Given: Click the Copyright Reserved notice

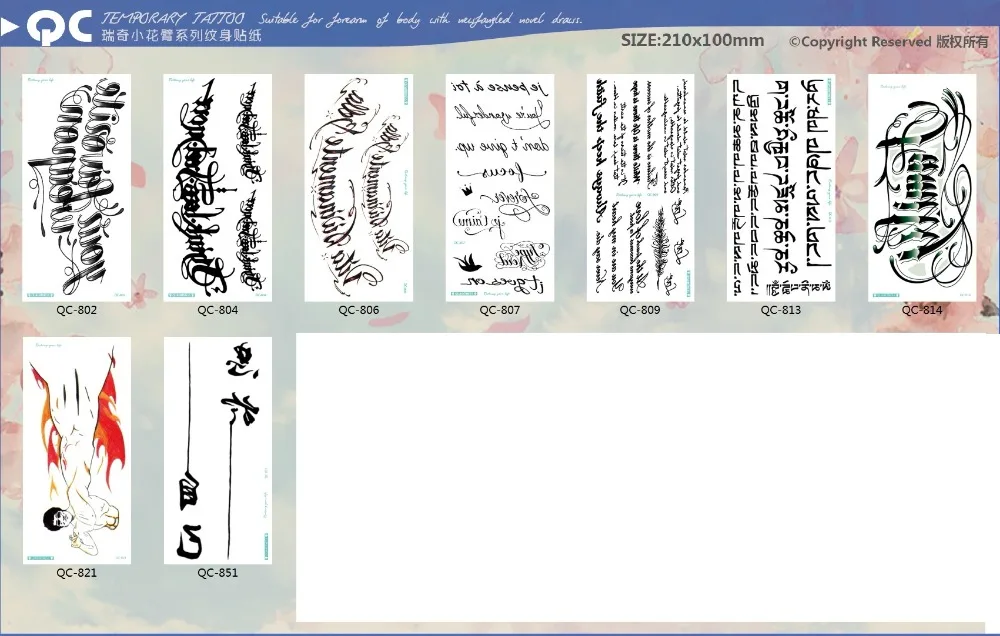Looking at the screenshot, I should (x=888, y=42).
